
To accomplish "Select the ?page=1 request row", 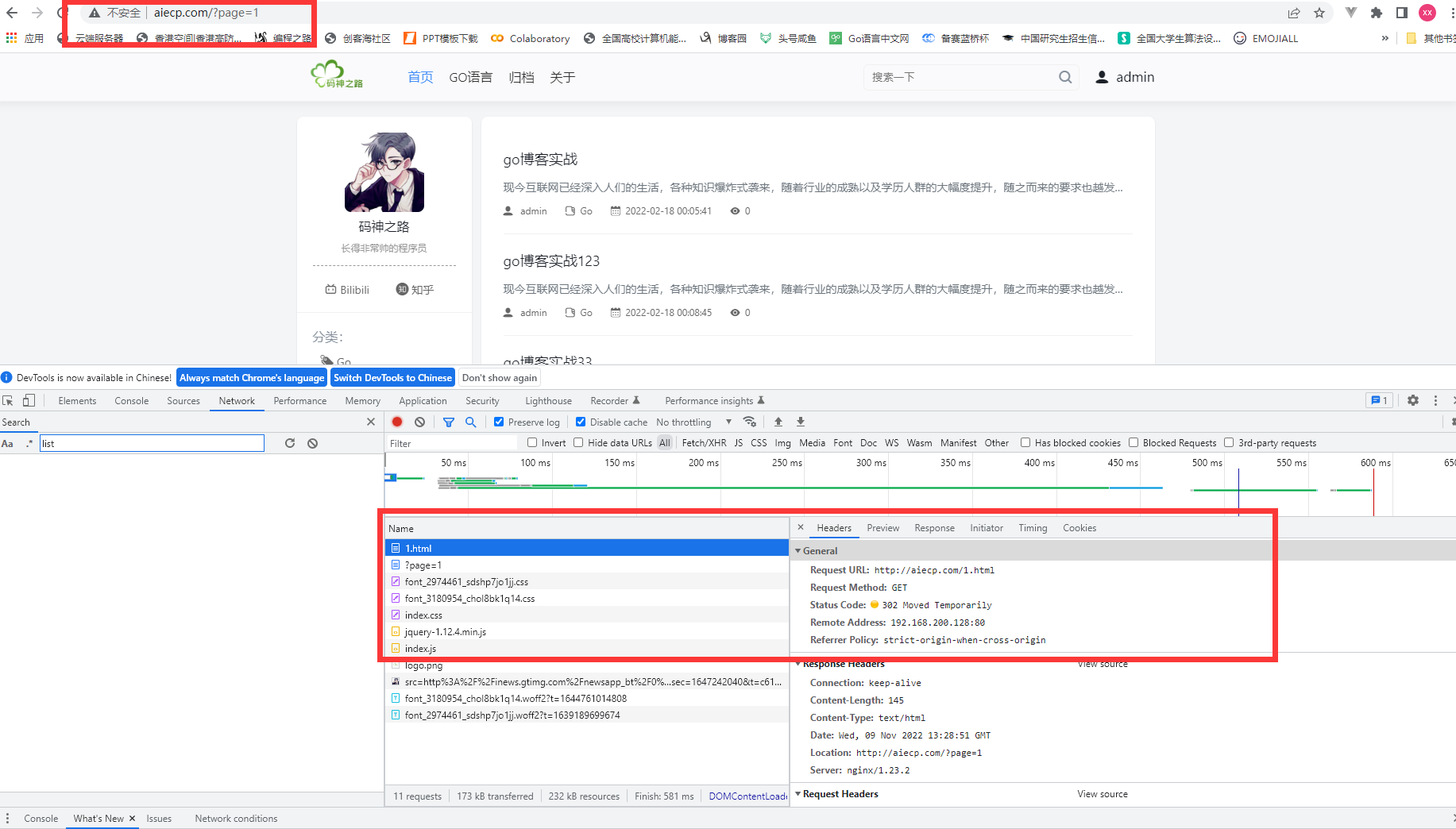I will 586,565.
